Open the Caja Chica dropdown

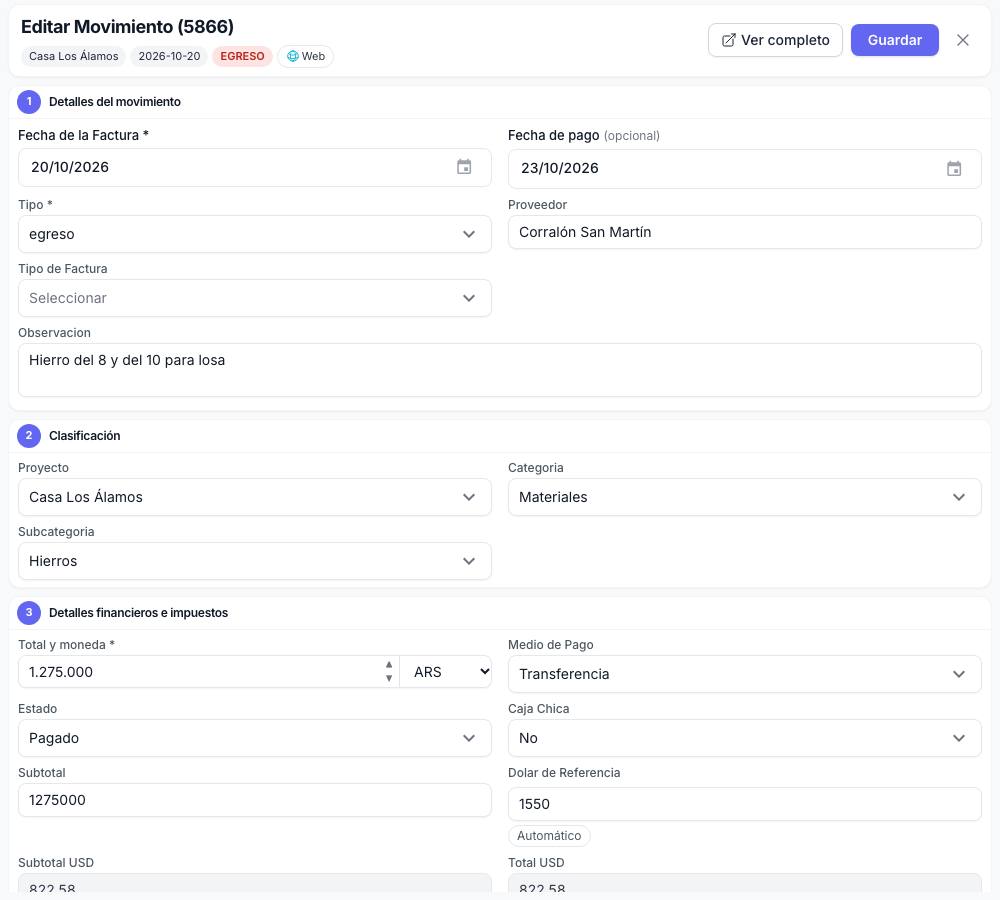pyautogui.click(x=744, y=738)
